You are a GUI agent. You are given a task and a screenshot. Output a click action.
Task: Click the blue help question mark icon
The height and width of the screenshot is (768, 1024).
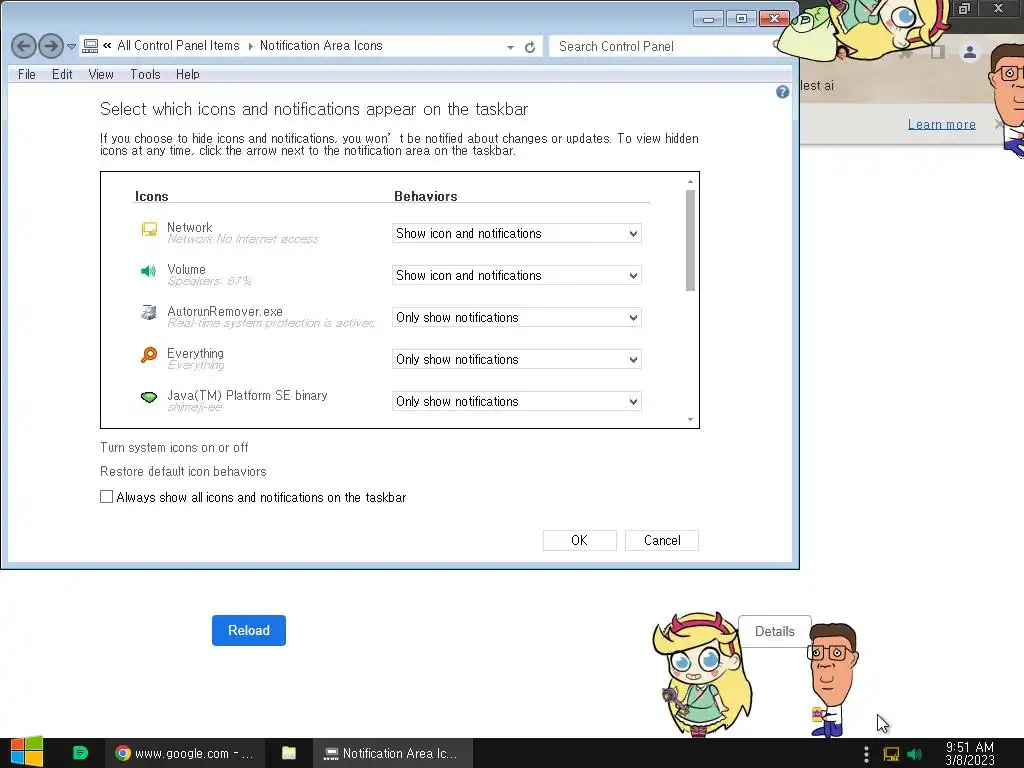pos(782,92)
